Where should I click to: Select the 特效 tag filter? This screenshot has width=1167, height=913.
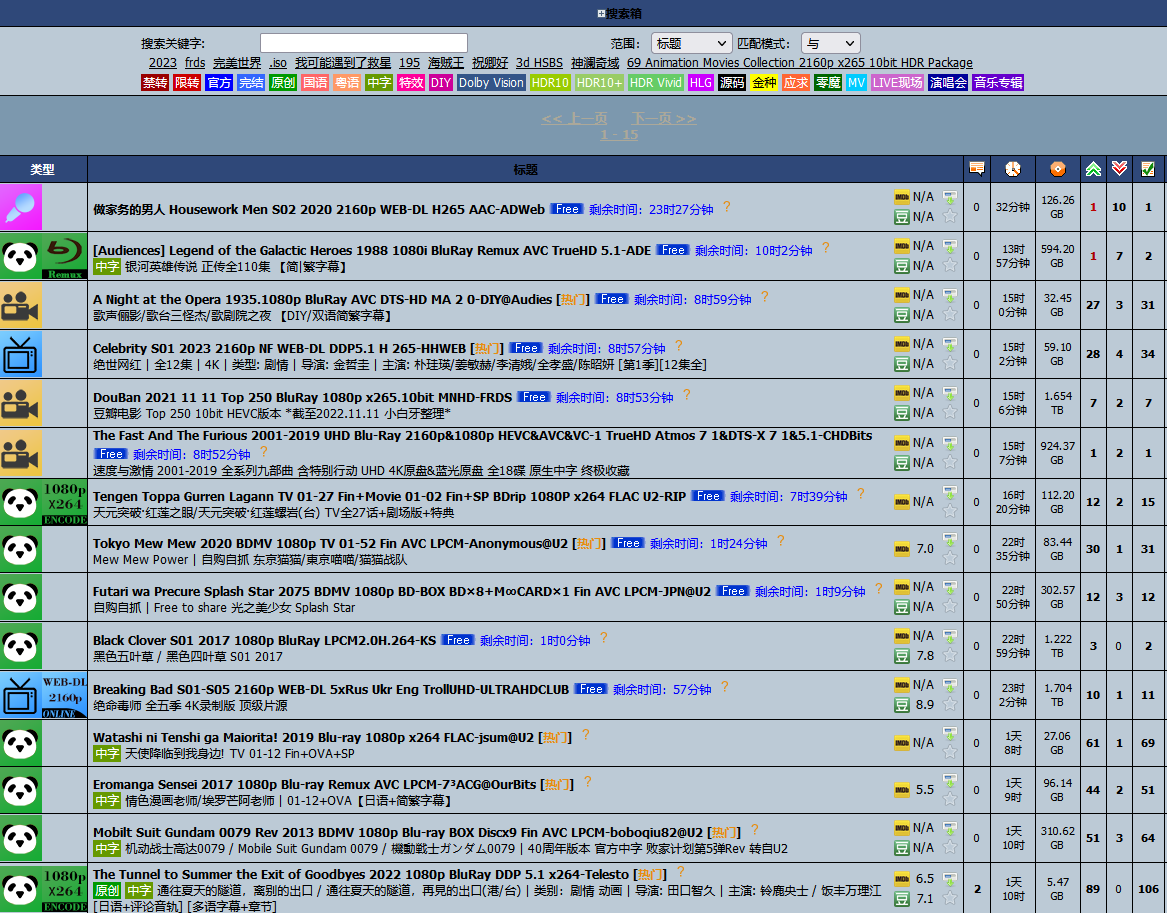(411, 83)
